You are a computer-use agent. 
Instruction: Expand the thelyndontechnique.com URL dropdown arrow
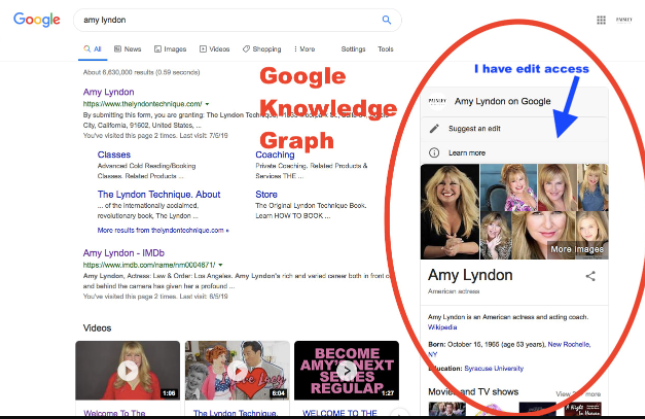click(x=208, y=104)
